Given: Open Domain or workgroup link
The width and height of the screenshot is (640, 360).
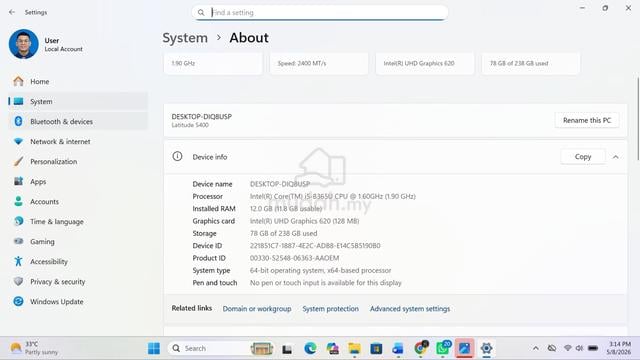Looking at the screenshot, I should click(257, 309).
